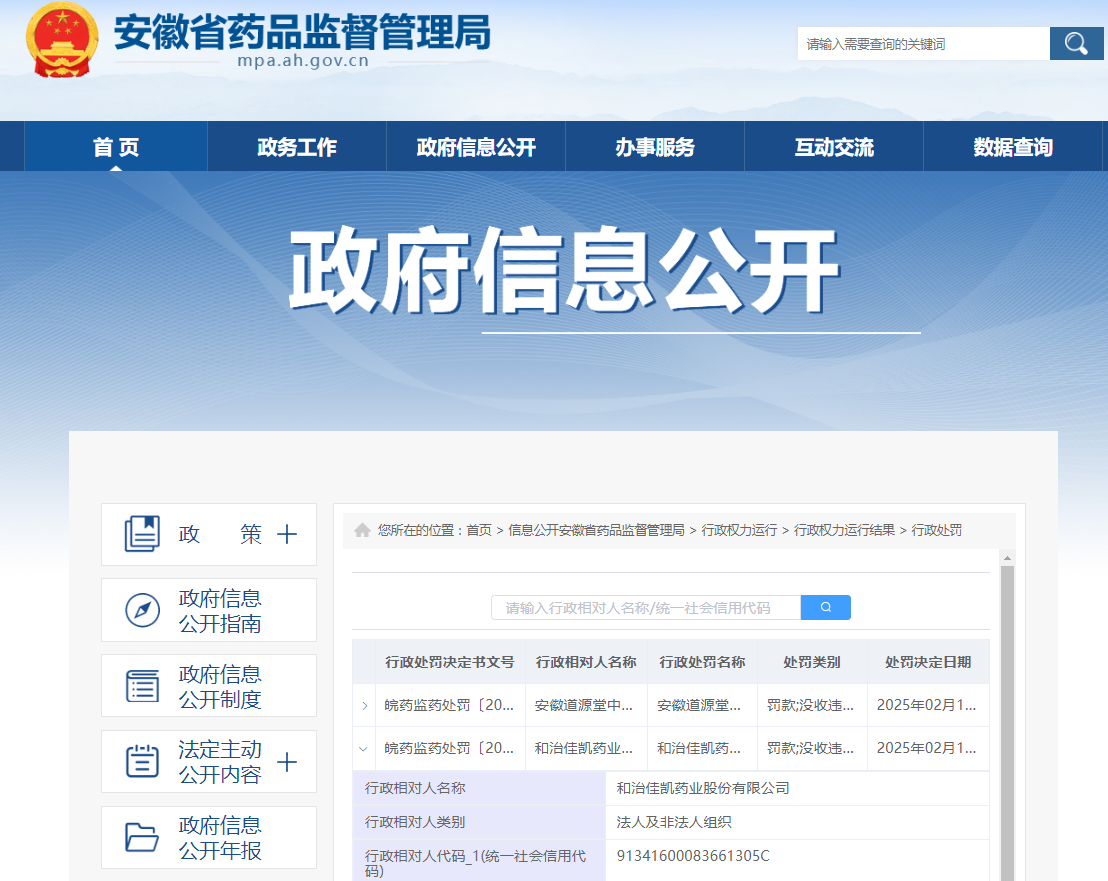The image size is (1108, 881).
Task: Collapse the 和治佳凯药业 penalty row
Action: 364,748
